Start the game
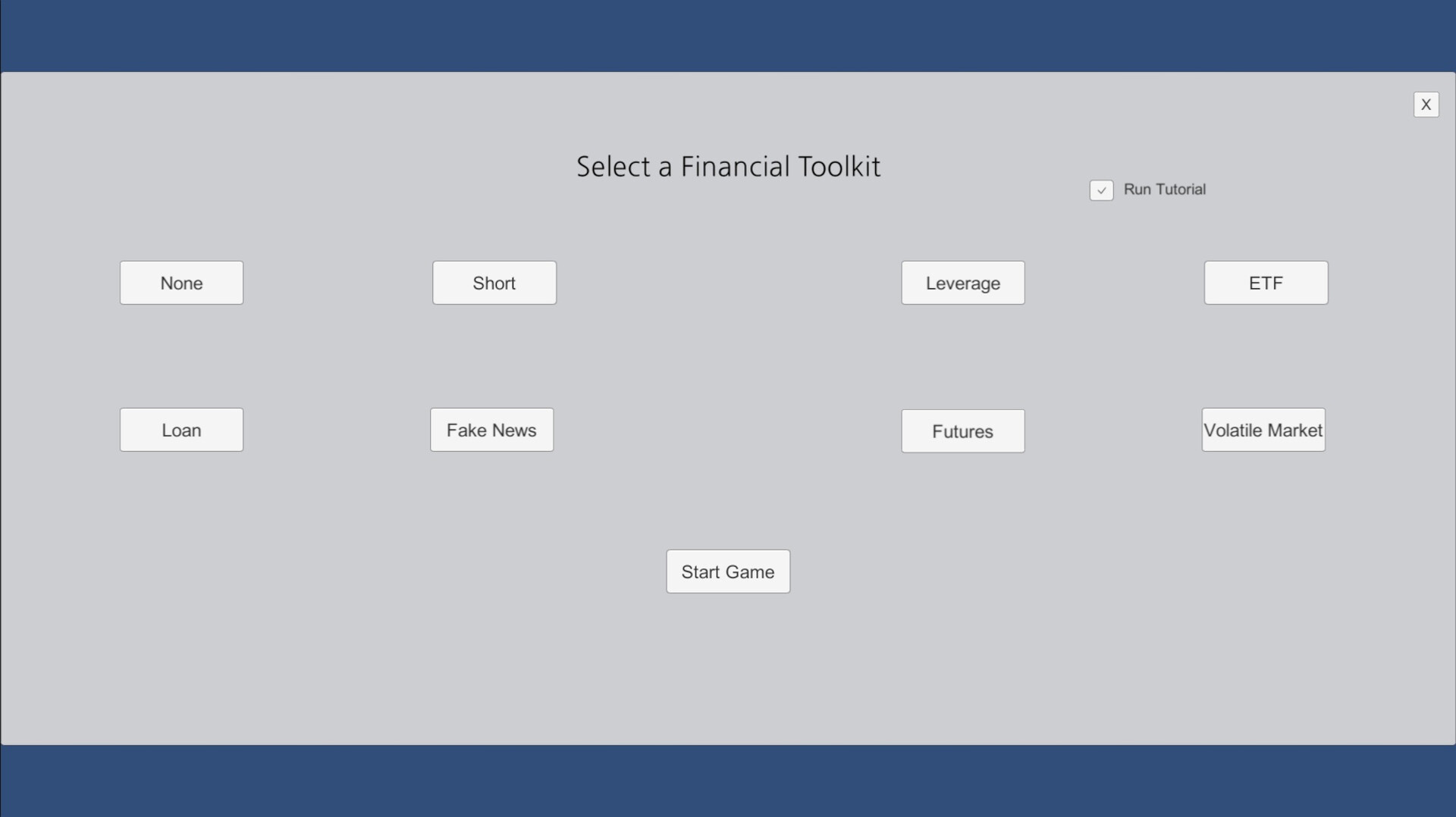 click(727, 571)
